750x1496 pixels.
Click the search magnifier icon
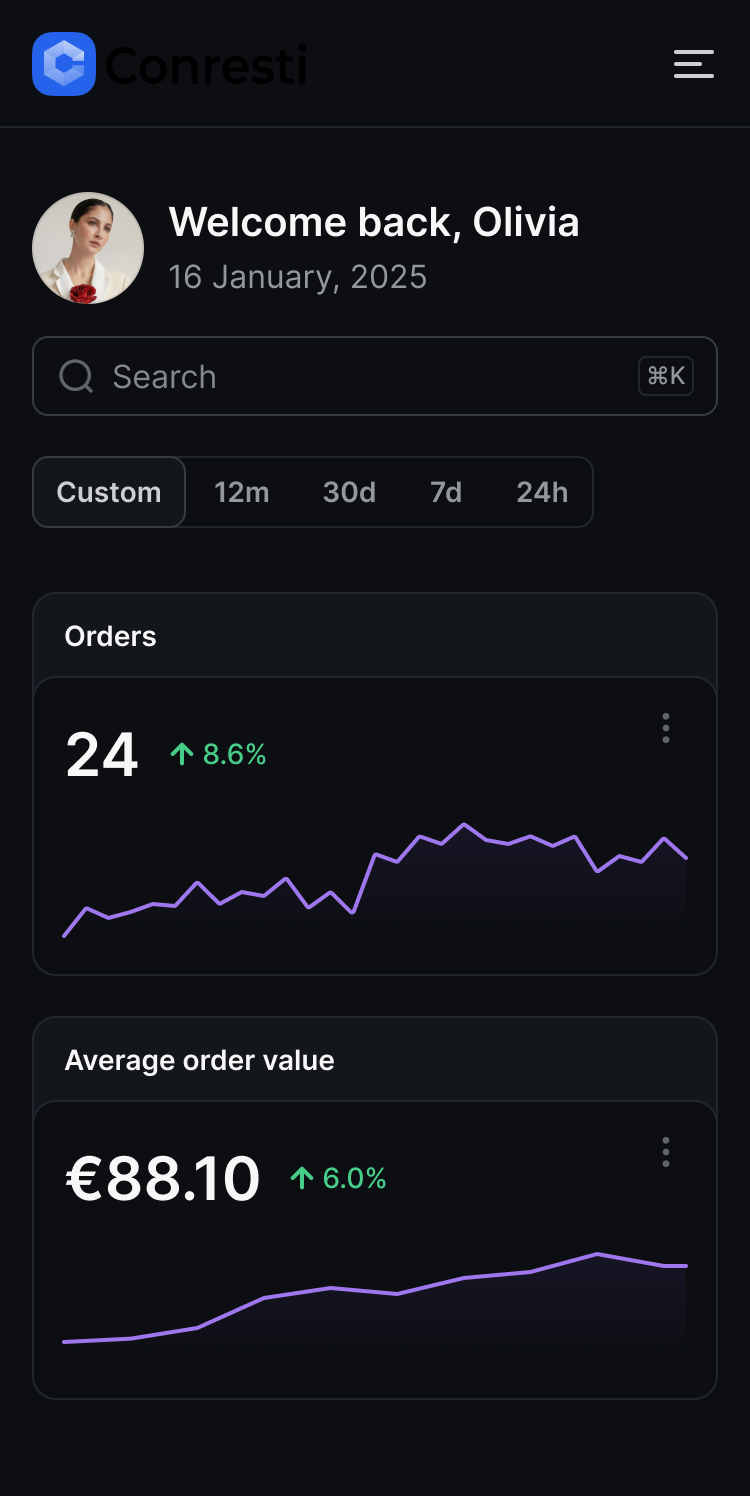[x=76, y=376]
